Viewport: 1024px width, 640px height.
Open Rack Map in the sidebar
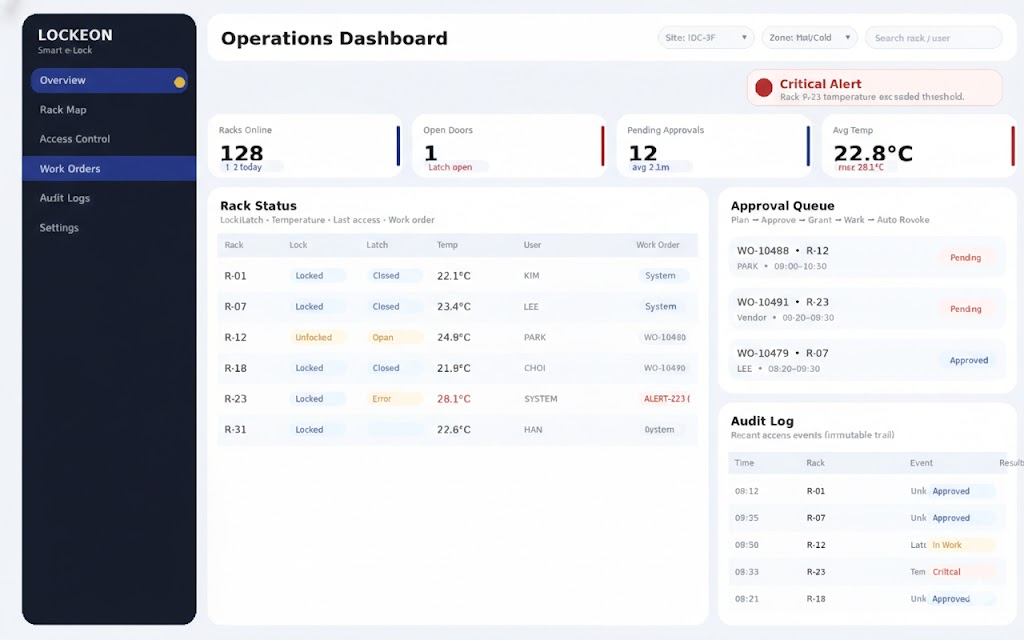click(x=63, y=110)
